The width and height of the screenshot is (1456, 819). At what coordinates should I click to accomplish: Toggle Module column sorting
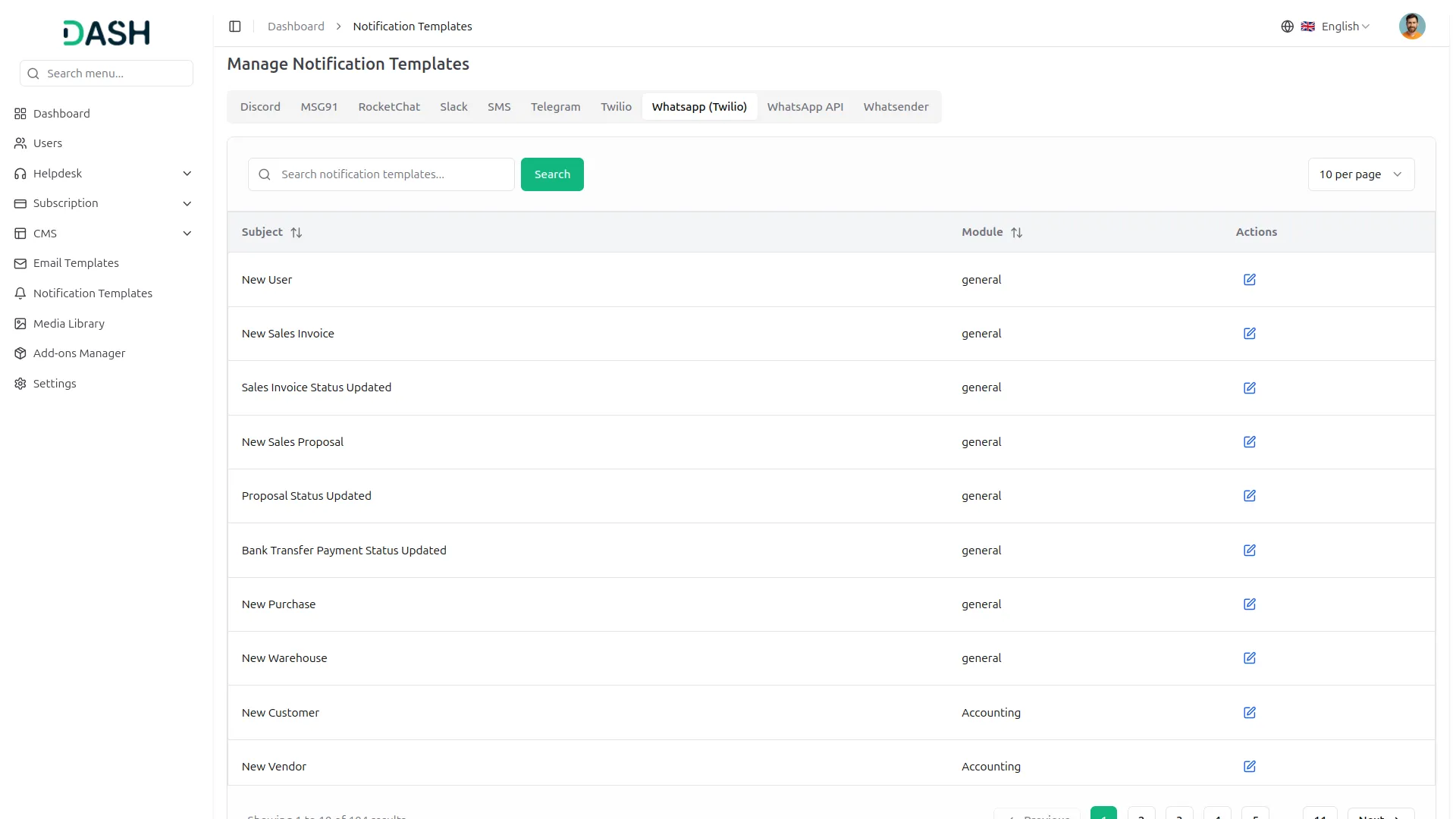[x=1017, y=232]
